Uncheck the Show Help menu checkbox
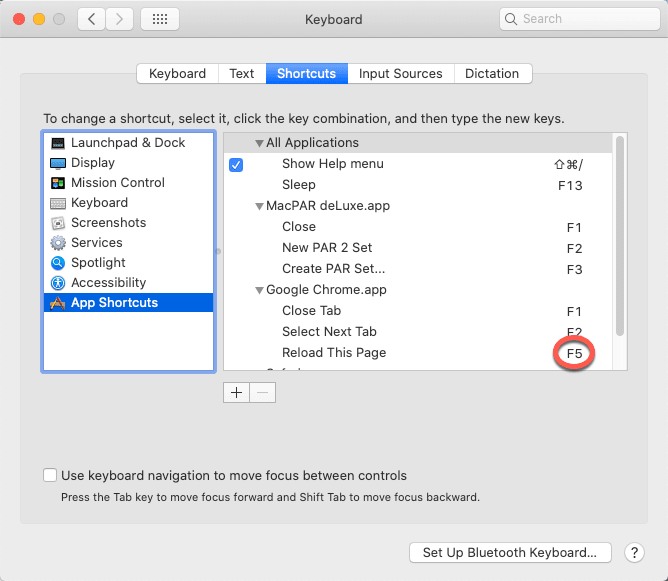668x581 pixels. point(236,164)
